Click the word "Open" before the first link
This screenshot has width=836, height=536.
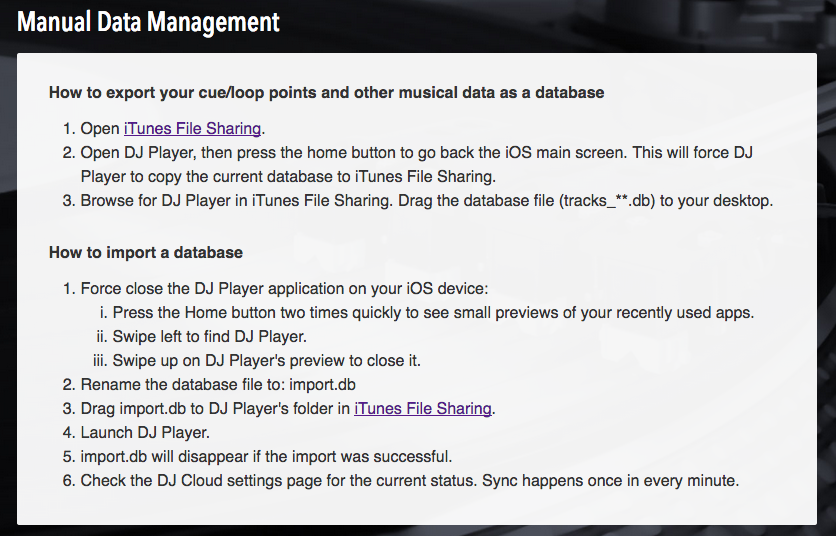coord(100,129)
